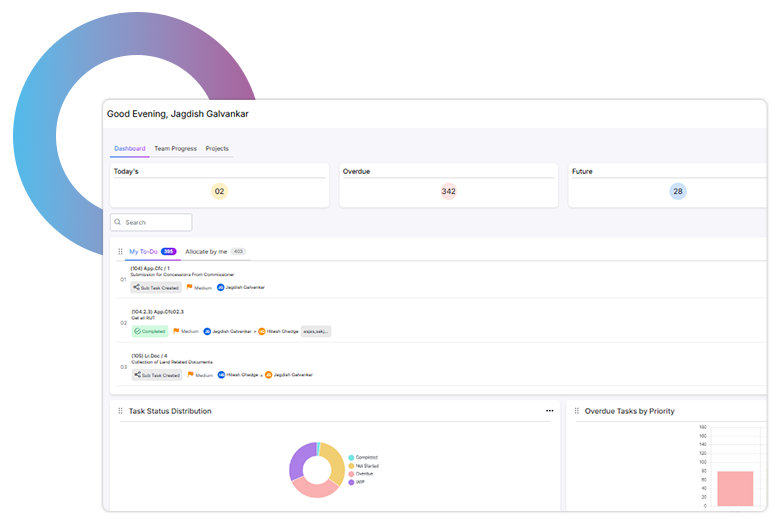The width and height of the screenshot is (778, 526).
Task: Click the orange Hitesh Ghadge avatar on task 02
Action: tap(262, 331)
